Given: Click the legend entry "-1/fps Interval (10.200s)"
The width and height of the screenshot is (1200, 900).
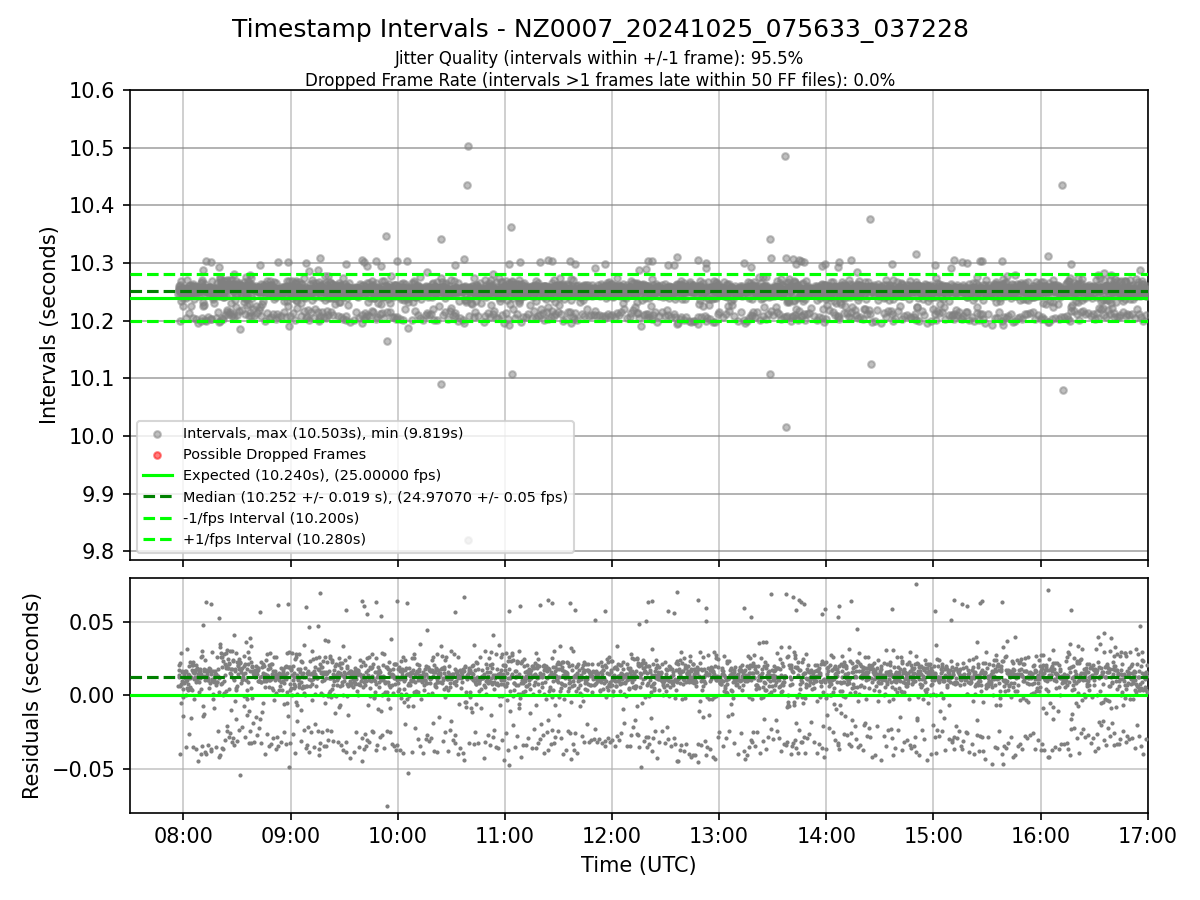Looking at the screenshot, I should pyautogui.click(x=271, y=518).
